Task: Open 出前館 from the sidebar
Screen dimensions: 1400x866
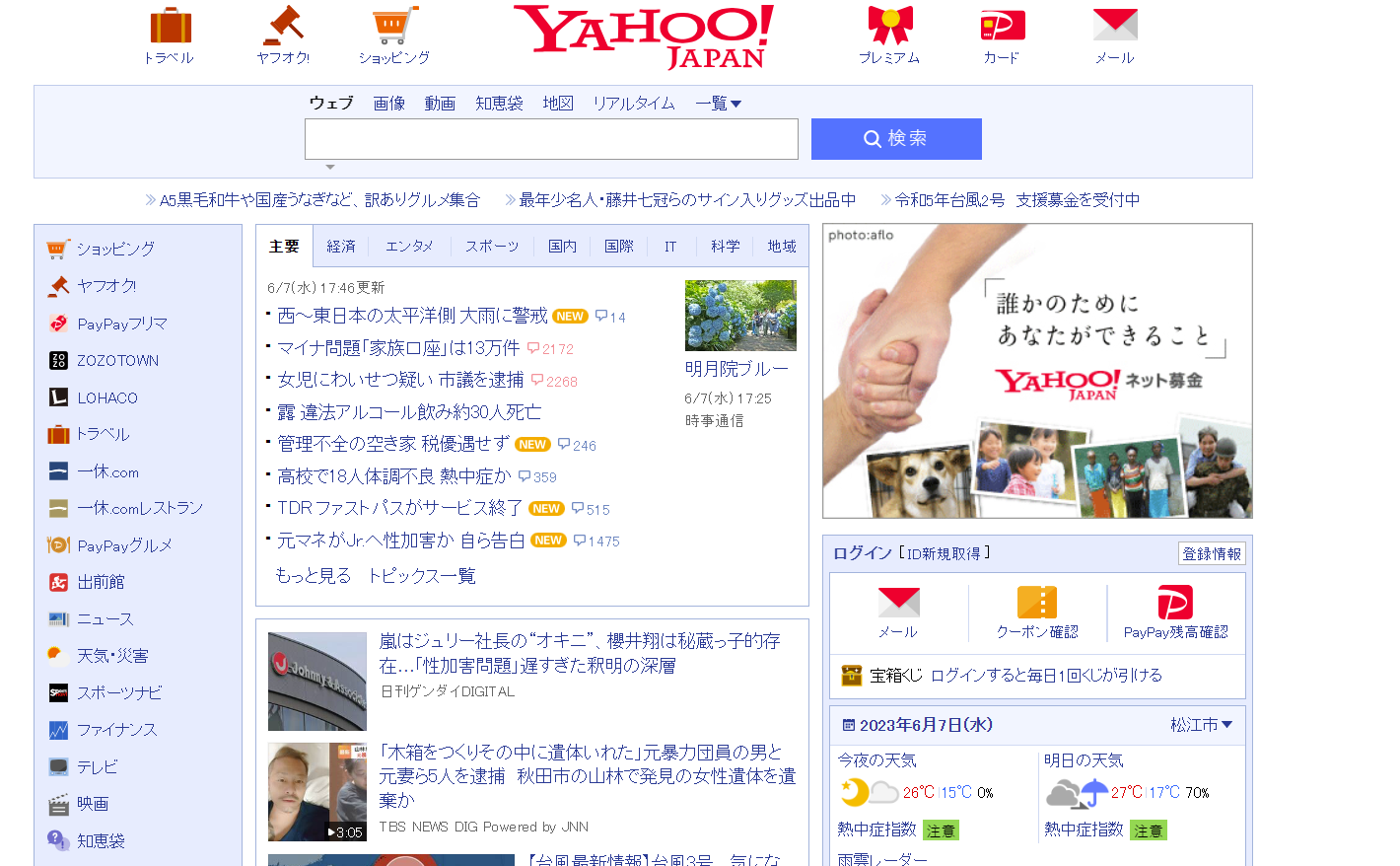Action: [x=56, y=582]
